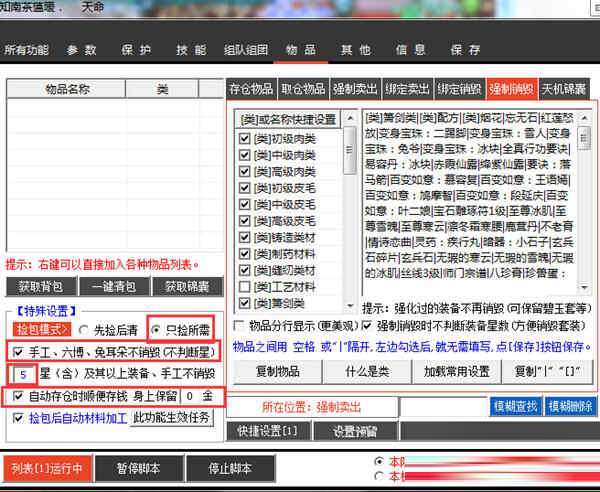Click the [类]或名称快捷设置 header button
The image size is (600, 492).
(x=288, y=119)
